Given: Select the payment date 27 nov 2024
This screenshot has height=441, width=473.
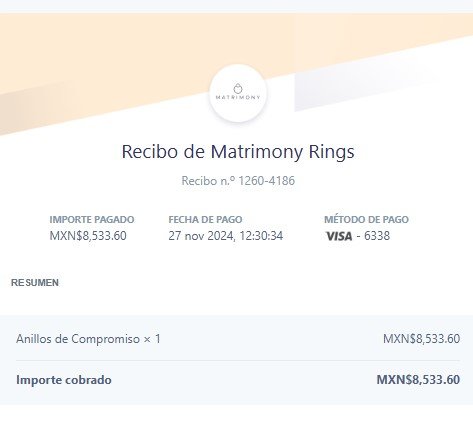Looking at the screenshot, I should tap(201, 236).
